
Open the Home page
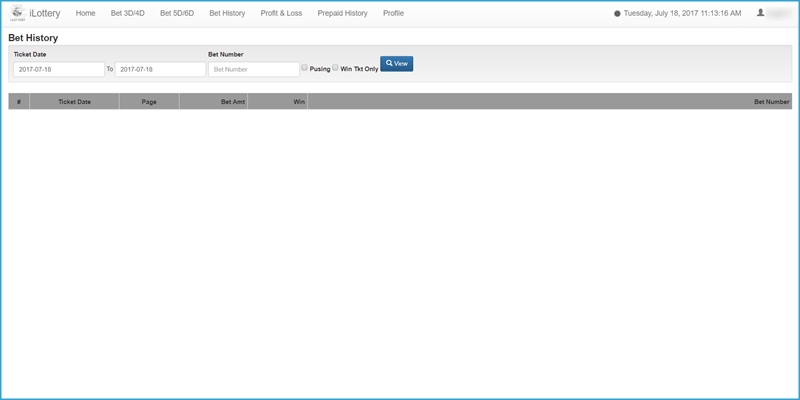tap(86, 13)
